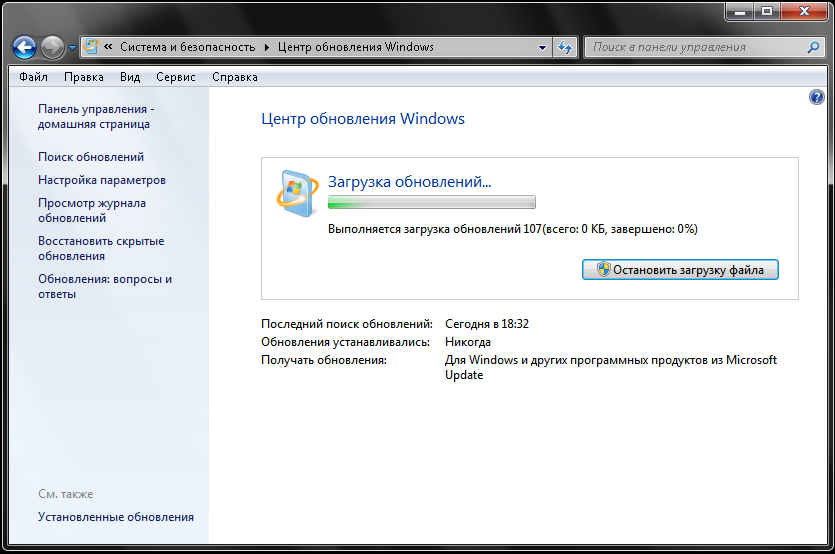Open the 'Справка' menu

235,77
